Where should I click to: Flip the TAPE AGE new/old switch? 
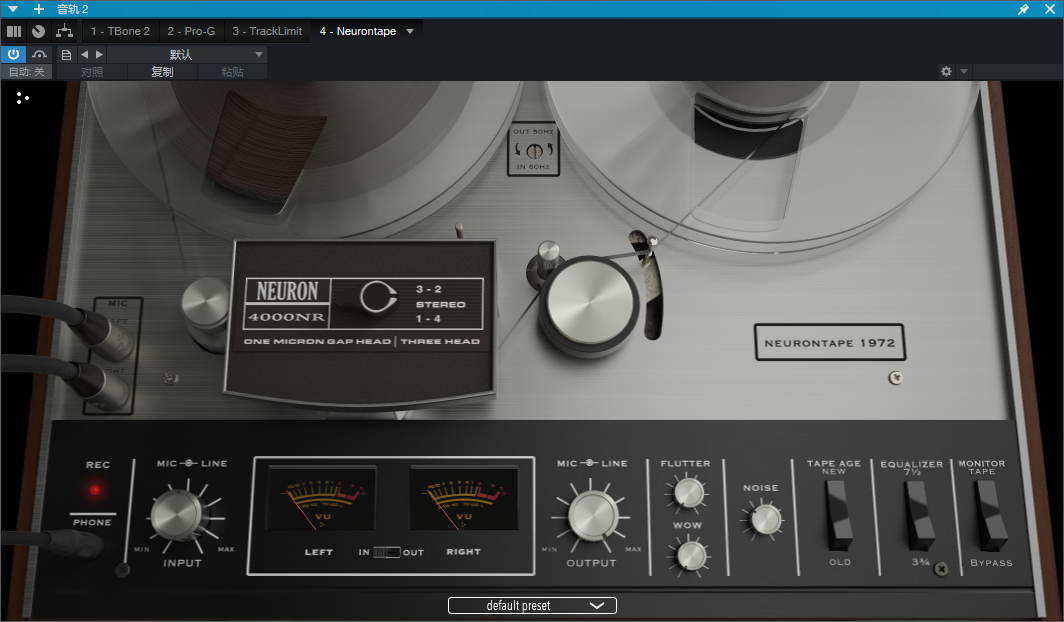tap(839, 516)
